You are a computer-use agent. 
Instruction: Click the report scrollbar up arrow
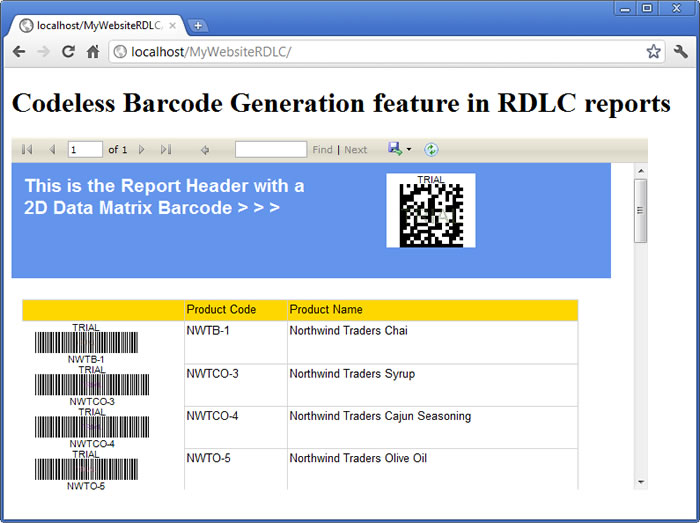641,171
